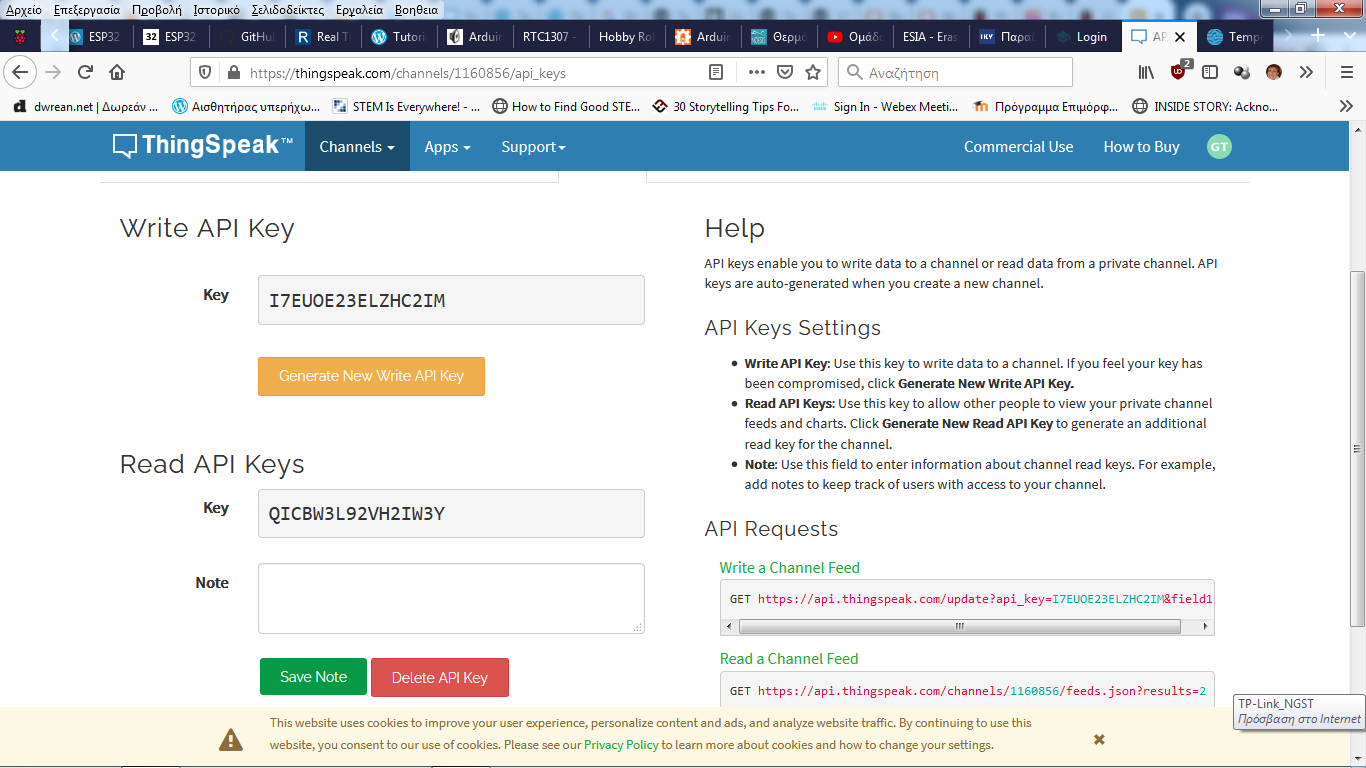Open STEM Is Everywhere bookmark
Screen dimensions: 1366x768
tap(406, 106)
